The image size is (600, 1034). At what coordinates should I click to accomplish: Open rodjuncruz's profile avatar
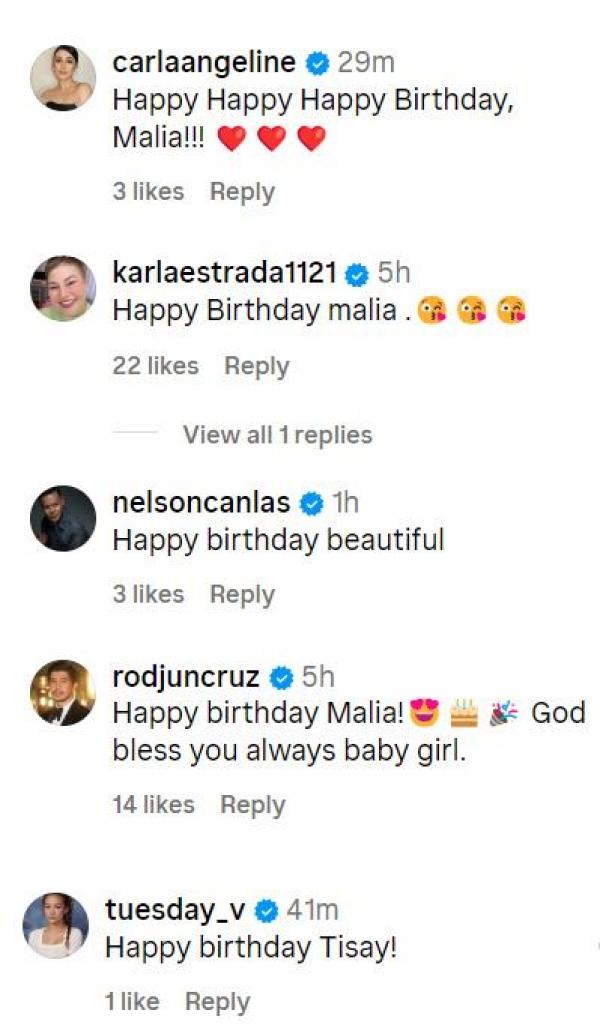[63, 693]
